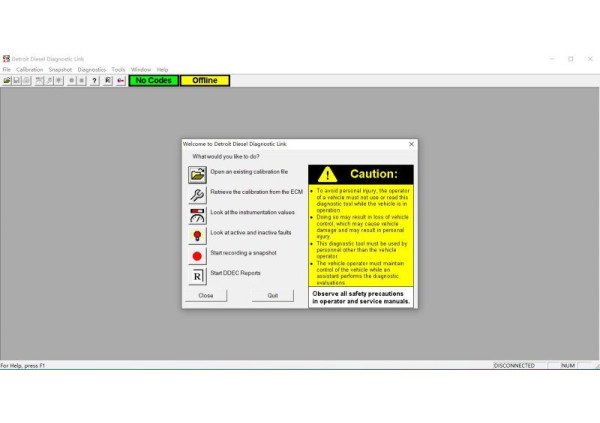Click the yellow Offline status indicator
The image size is (600, 423).
[204, 80]
